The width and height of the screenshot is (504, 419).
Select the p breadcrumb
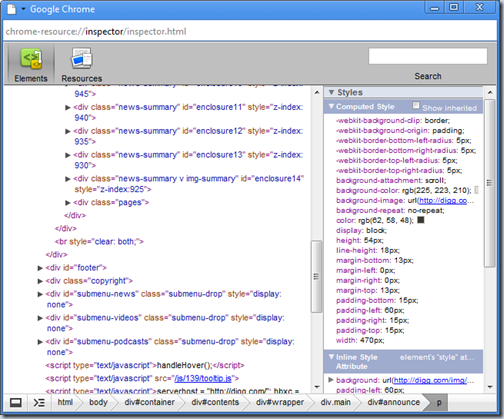[x=439, y=403]
